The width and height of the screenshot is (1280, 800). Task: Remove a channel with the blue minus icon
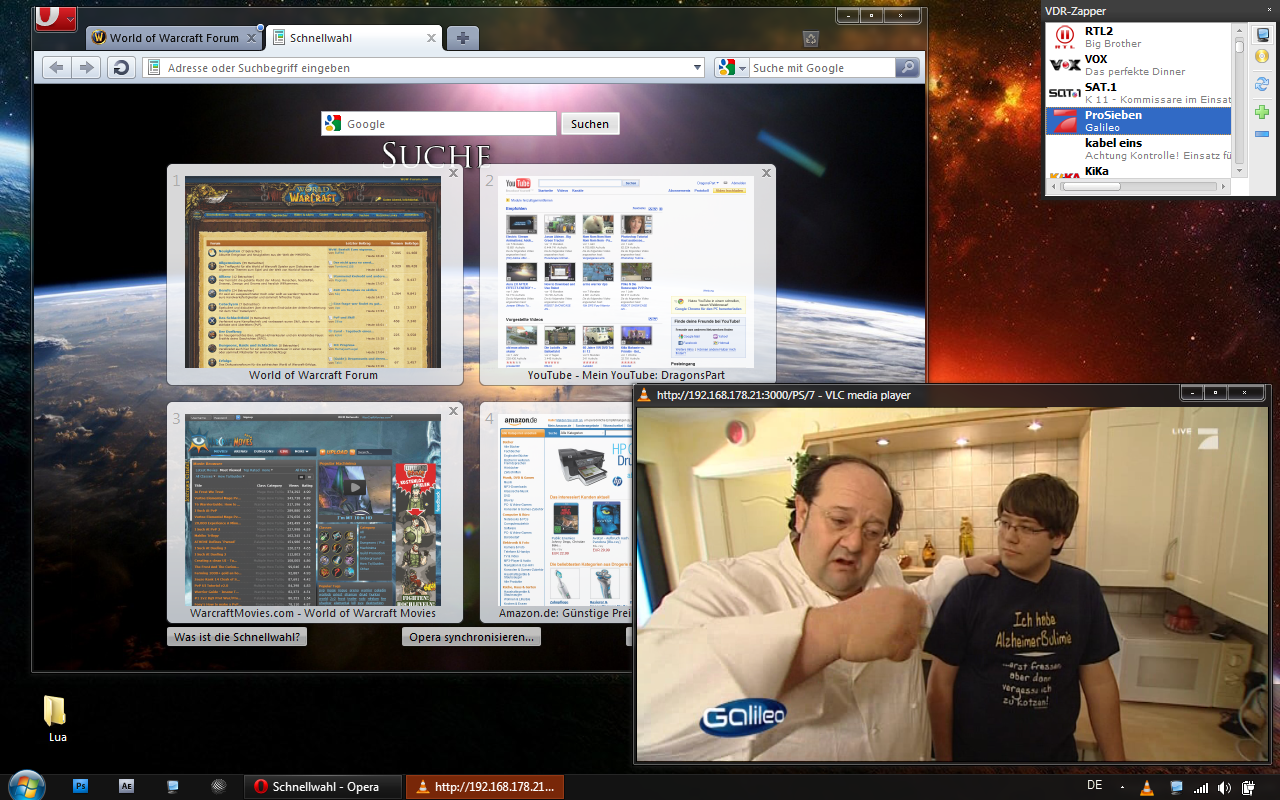[x=1262, y=134]
